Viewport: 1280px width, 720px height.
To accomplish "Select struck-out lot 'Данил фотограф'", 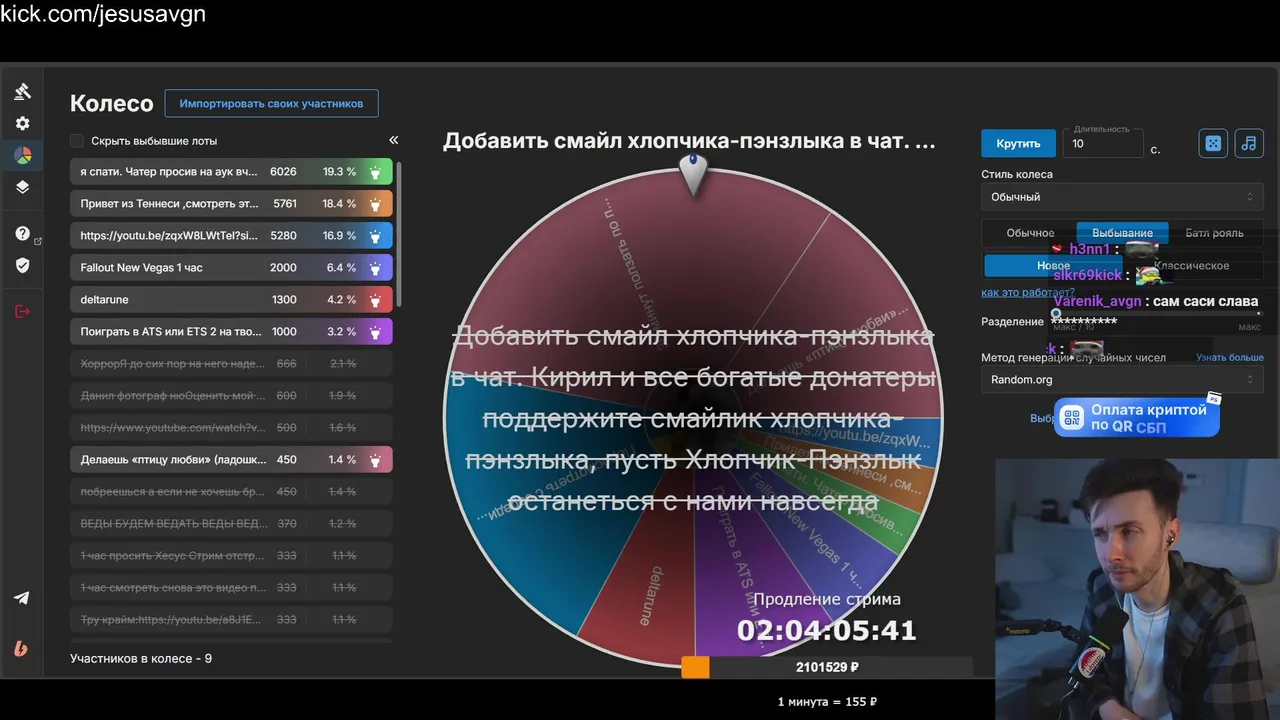I will [231, 396].
